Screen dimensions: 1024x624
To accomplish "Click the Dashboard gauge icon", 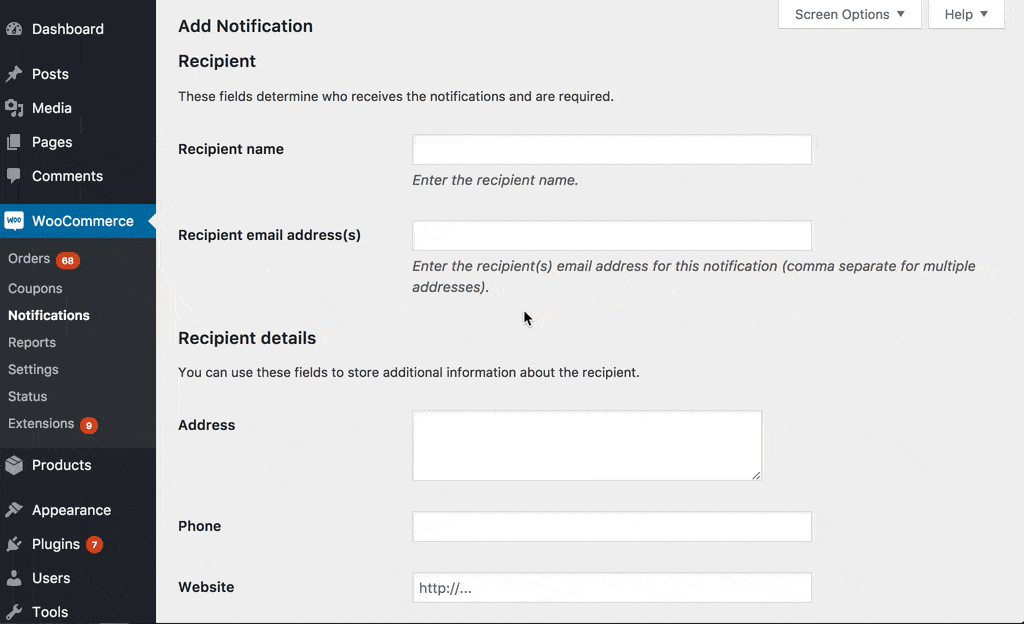I will pyautogui.click(x=14, y=29).
